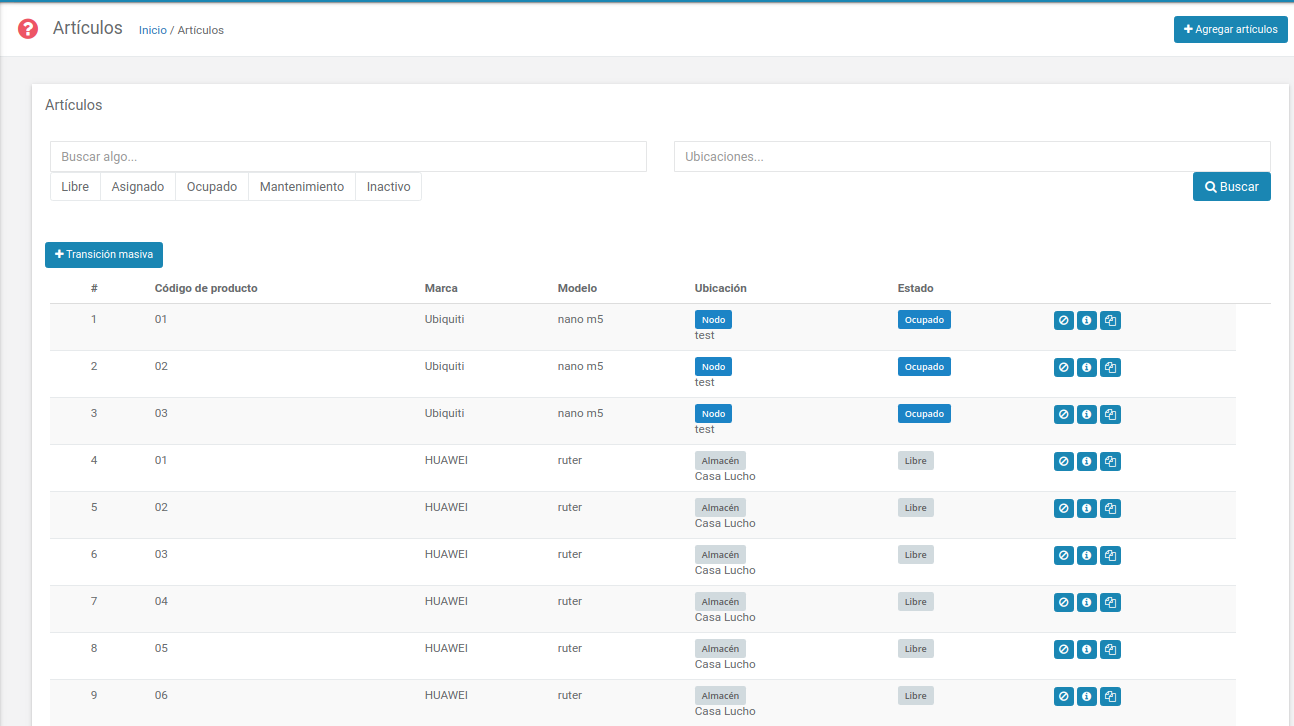Open the info icon for row 9
This screenshot has height=726, width=1294.
click(x=1087, y=697)
